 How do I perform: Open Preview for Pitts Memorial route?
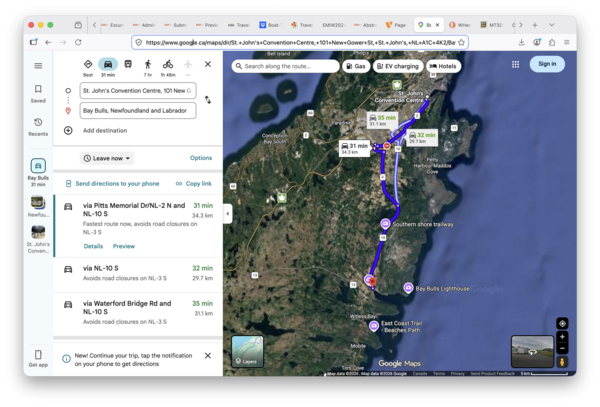[124, 246]
